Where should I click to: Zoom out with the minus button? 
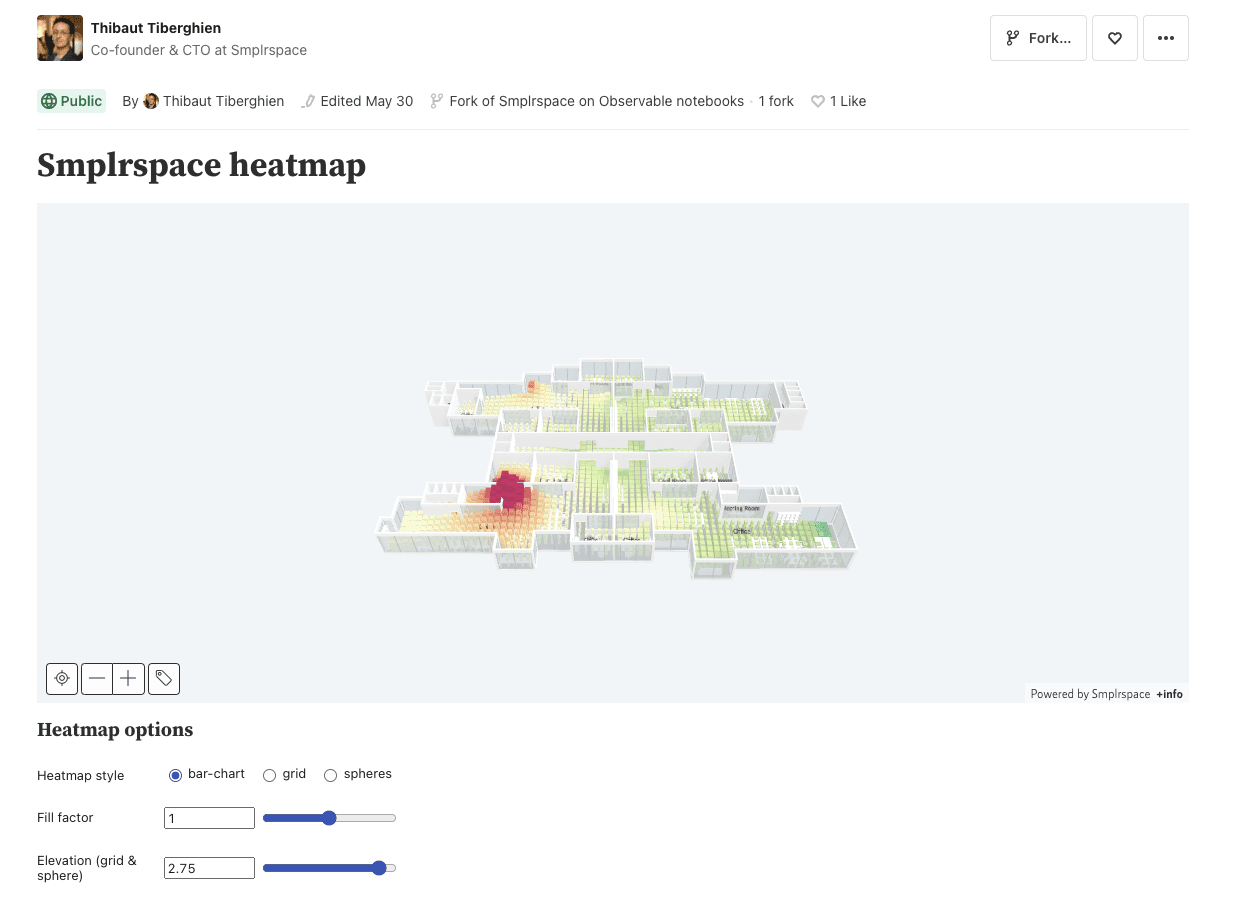click(97, 678)
